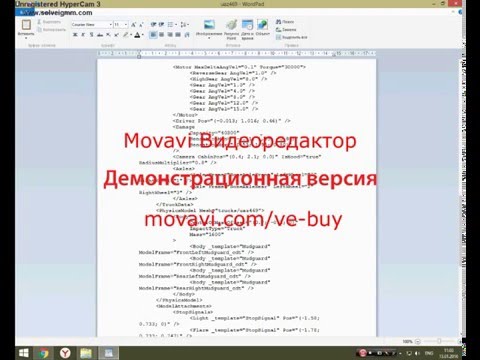Toggle strikethrough formatting

coord(100,35)
